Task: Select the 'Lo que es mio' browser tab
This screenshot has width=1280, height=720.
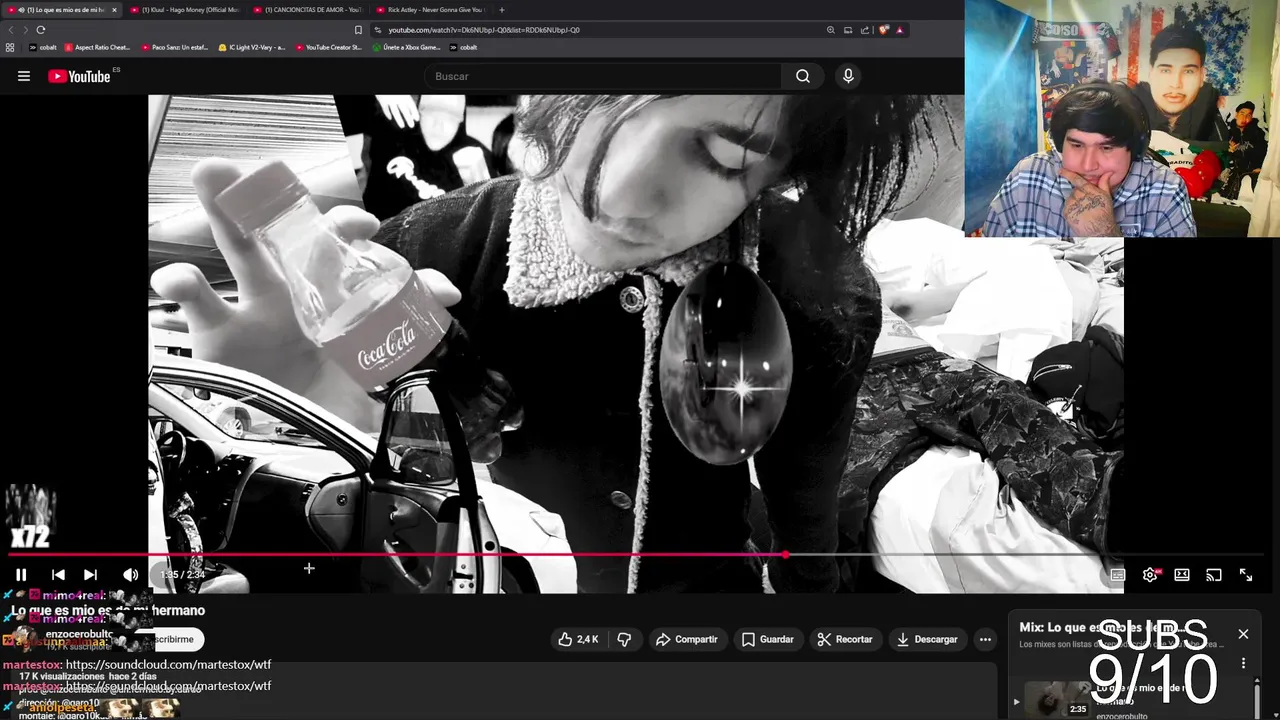Action: coord(63,10)
